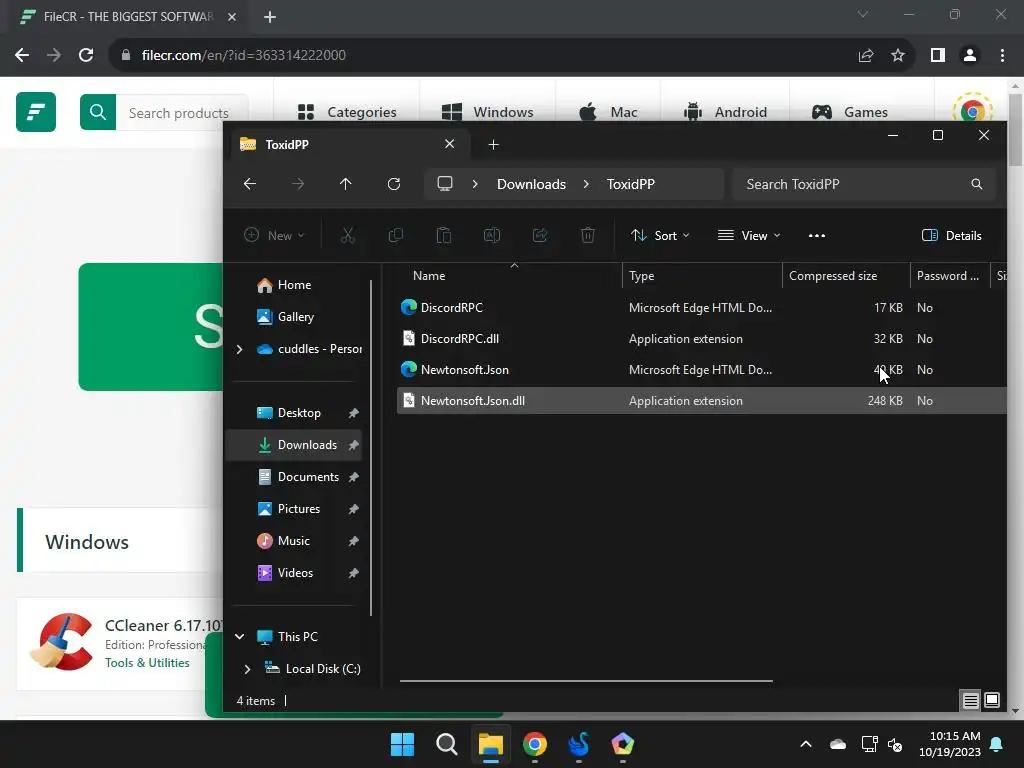Image resolution: width=1024 pixels, height=768 pixels.
Task: Refresh the ToxidPP folder view
Action: point(394,184)
